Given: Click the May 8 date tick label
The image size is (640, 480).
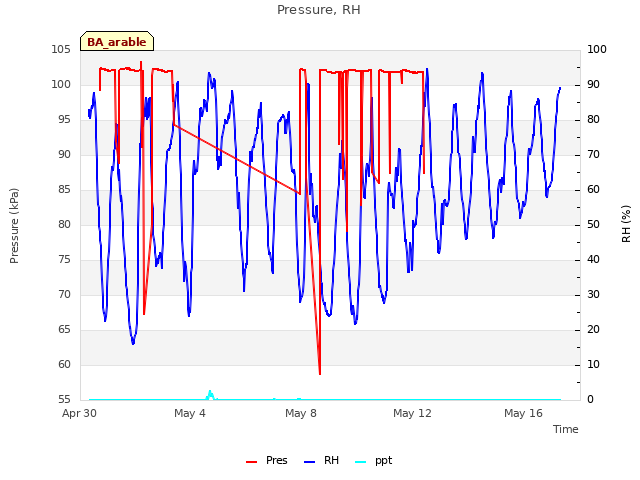Looking at the screenshot, I should tap(301, 413).
